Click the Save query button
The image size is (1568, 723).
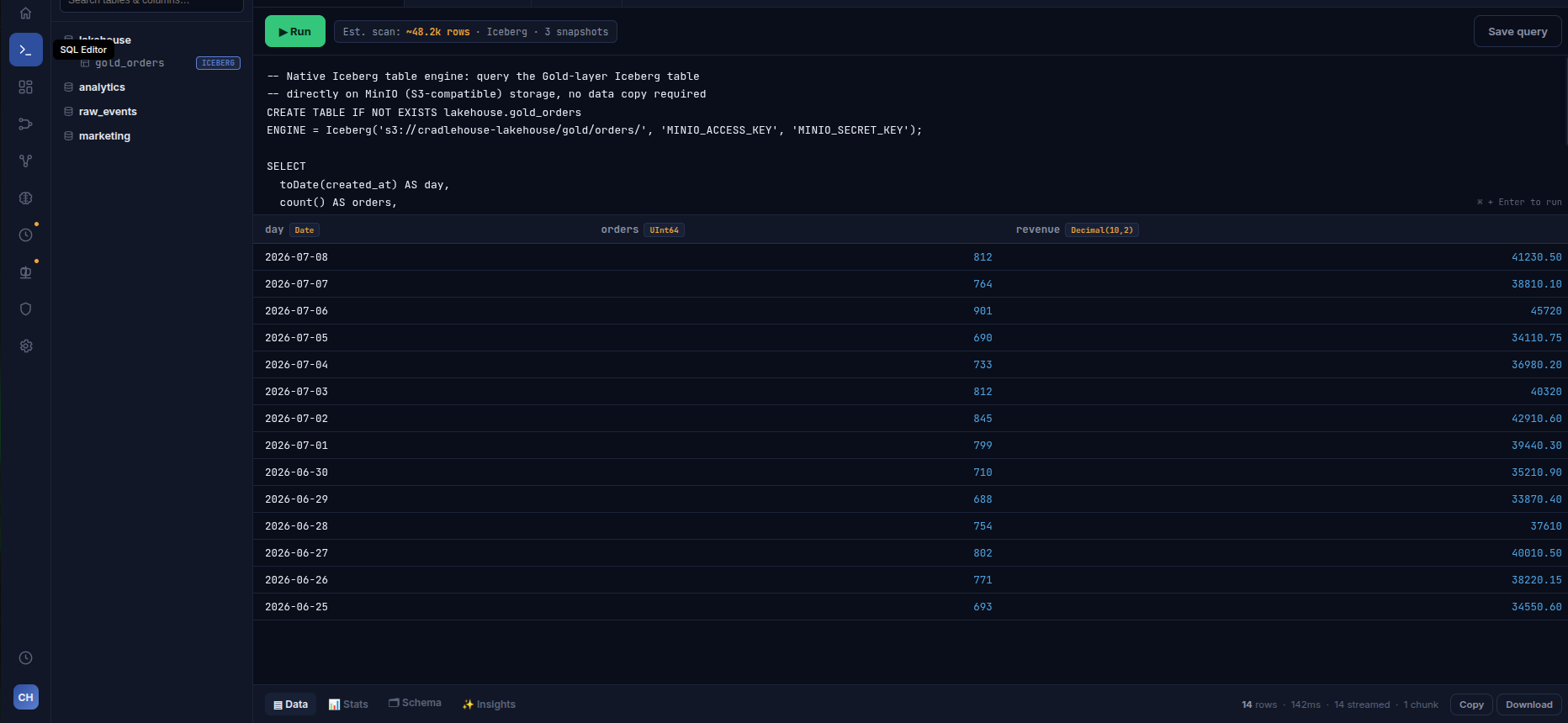[1518, 32]
